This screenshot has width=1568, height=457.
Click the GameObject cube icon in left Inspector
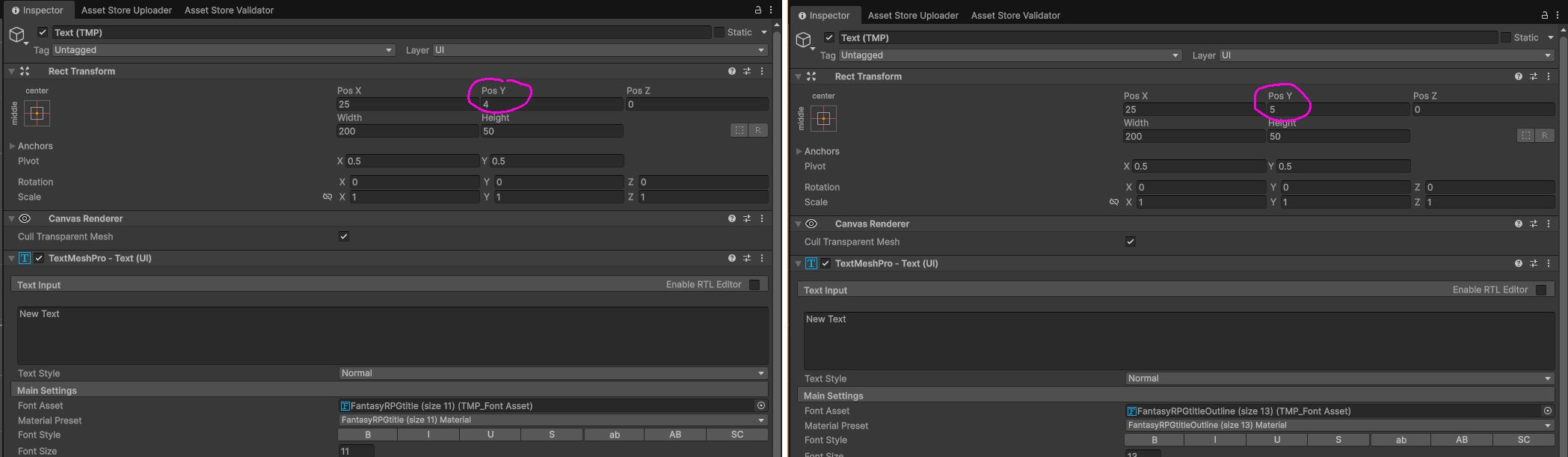pos(16,34)
